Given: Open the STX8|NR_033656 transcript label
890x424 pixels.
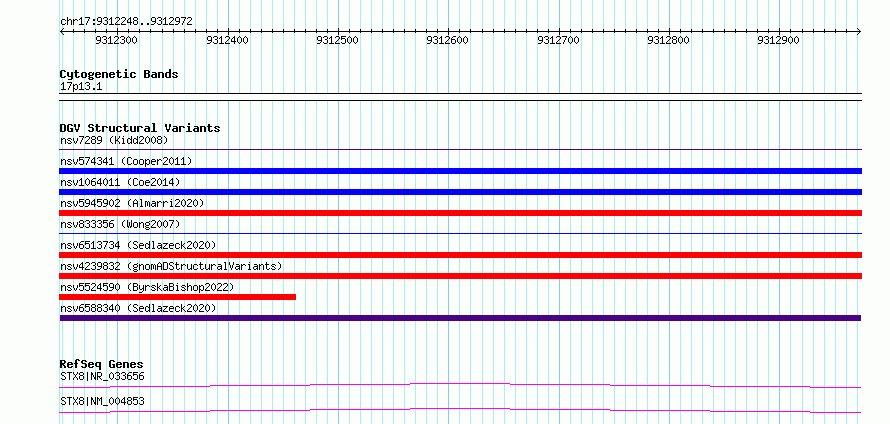Looking at the screenshot, I should pos(102,376).
